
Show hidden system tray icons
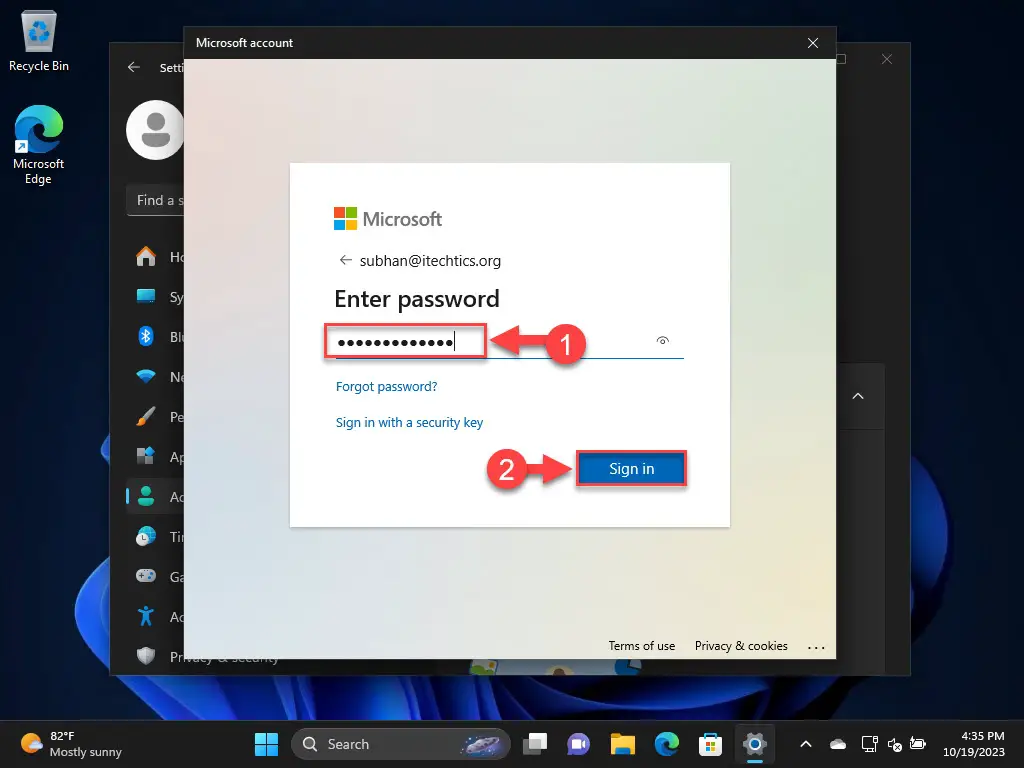806,744
